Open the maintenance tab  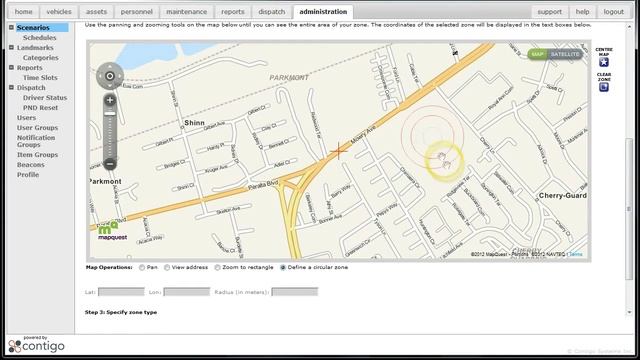[x=187, y=12]
